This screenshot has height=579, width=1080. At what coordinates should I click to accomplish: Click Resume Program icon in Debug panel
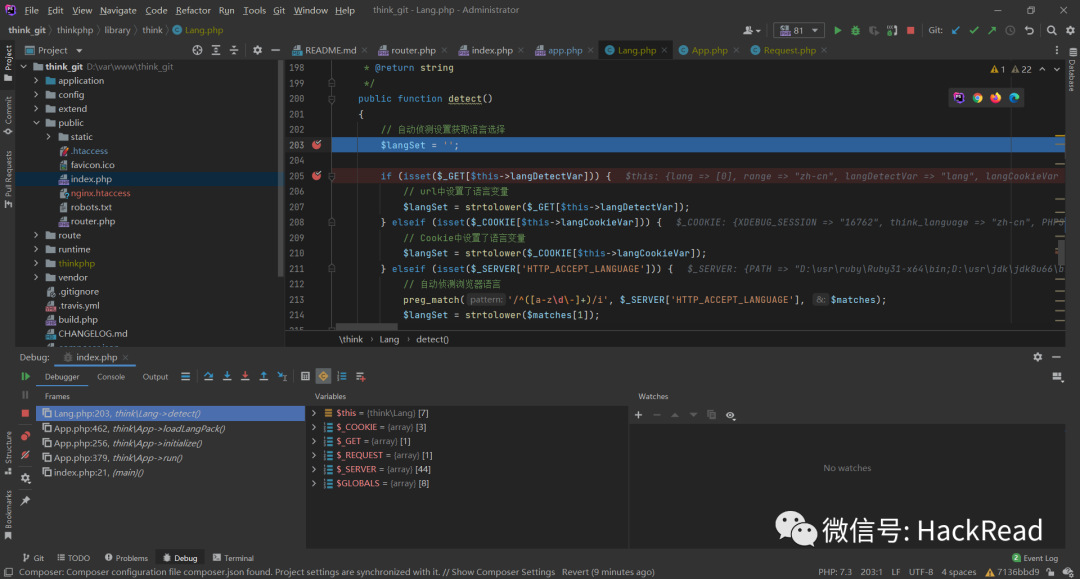25,377
